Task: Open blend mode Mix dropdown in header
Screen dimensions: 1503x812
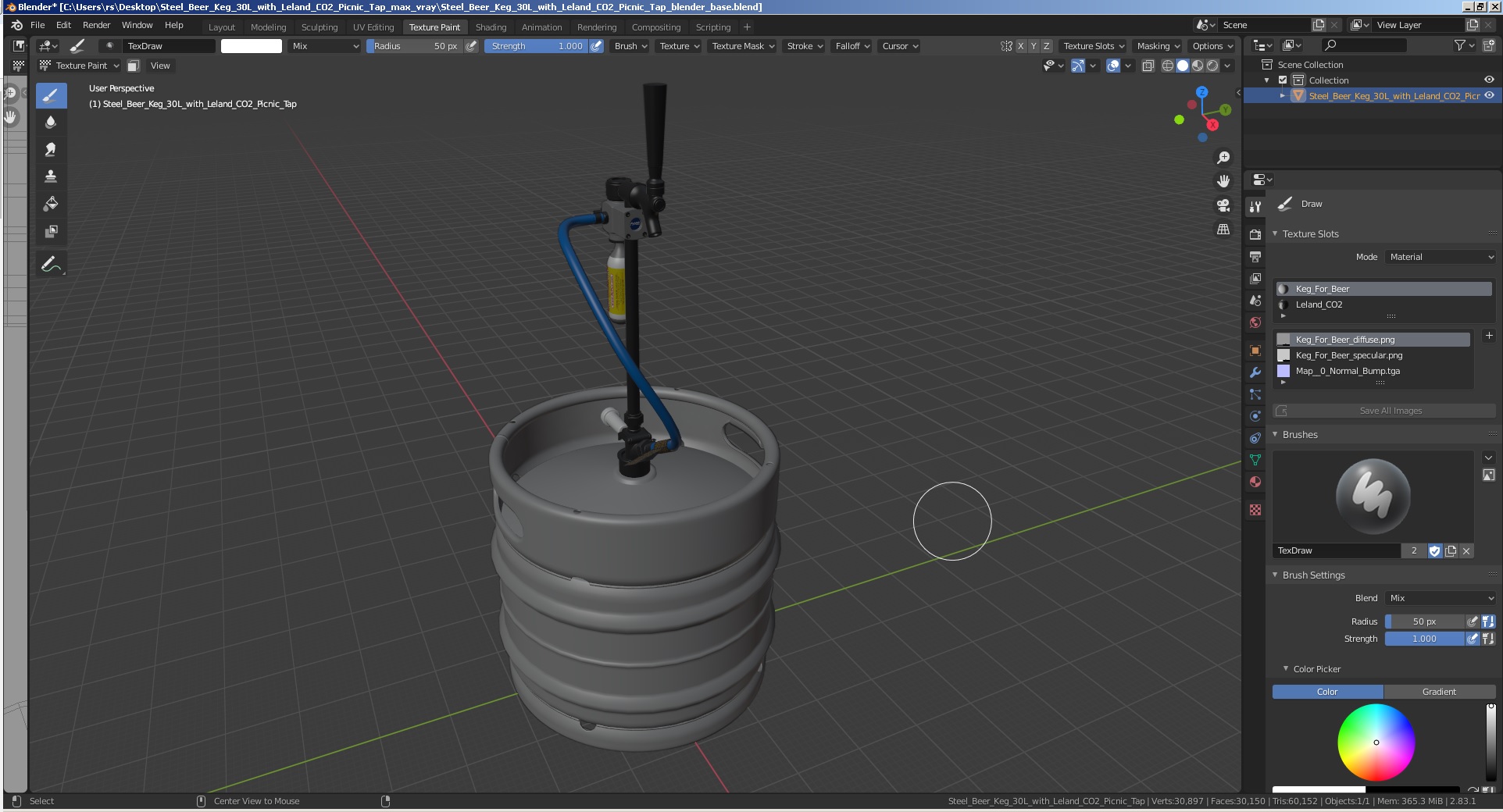Action: (324, 46)
